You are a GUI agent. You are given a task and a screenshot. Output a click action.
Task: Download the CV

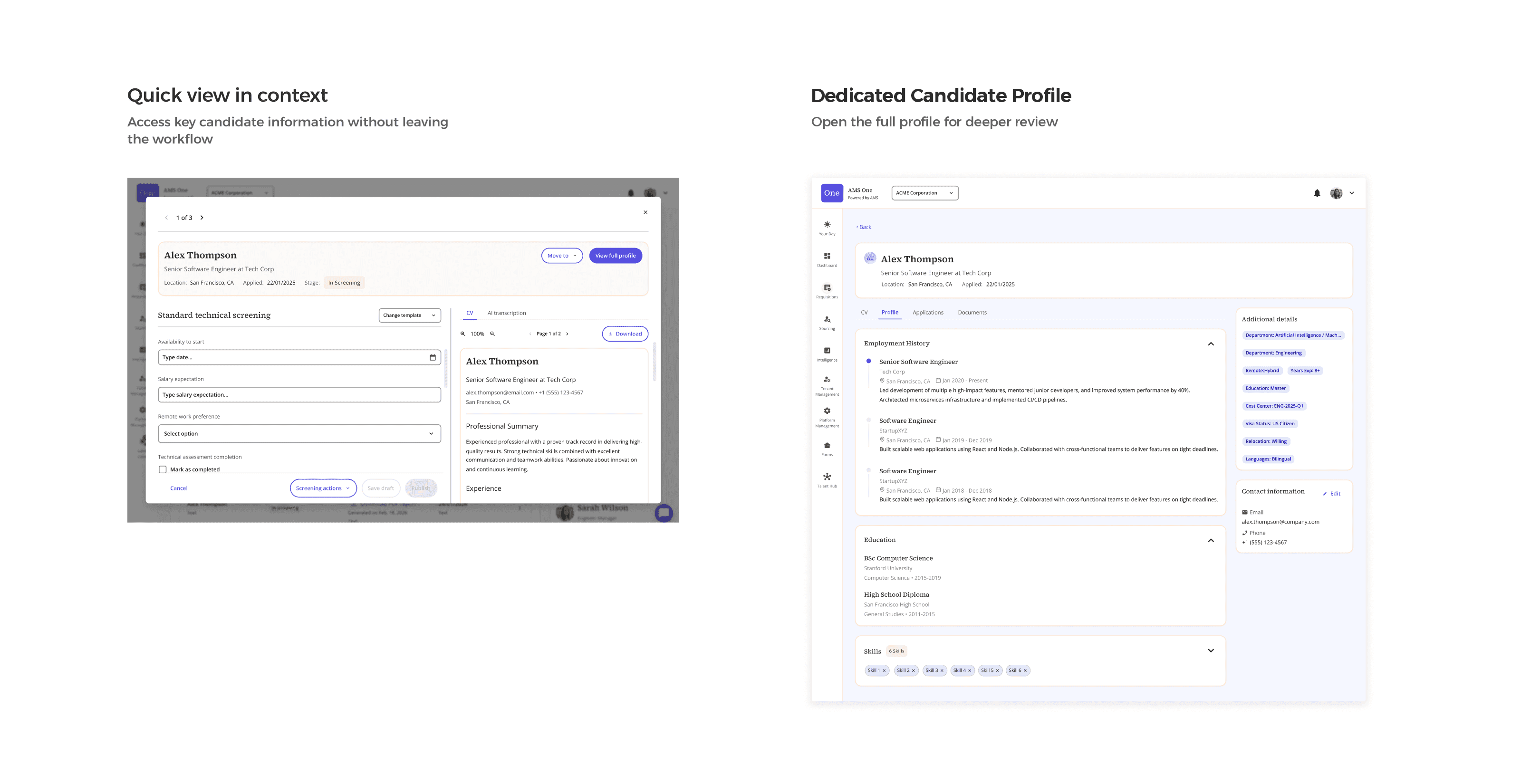tap(625, 334)
